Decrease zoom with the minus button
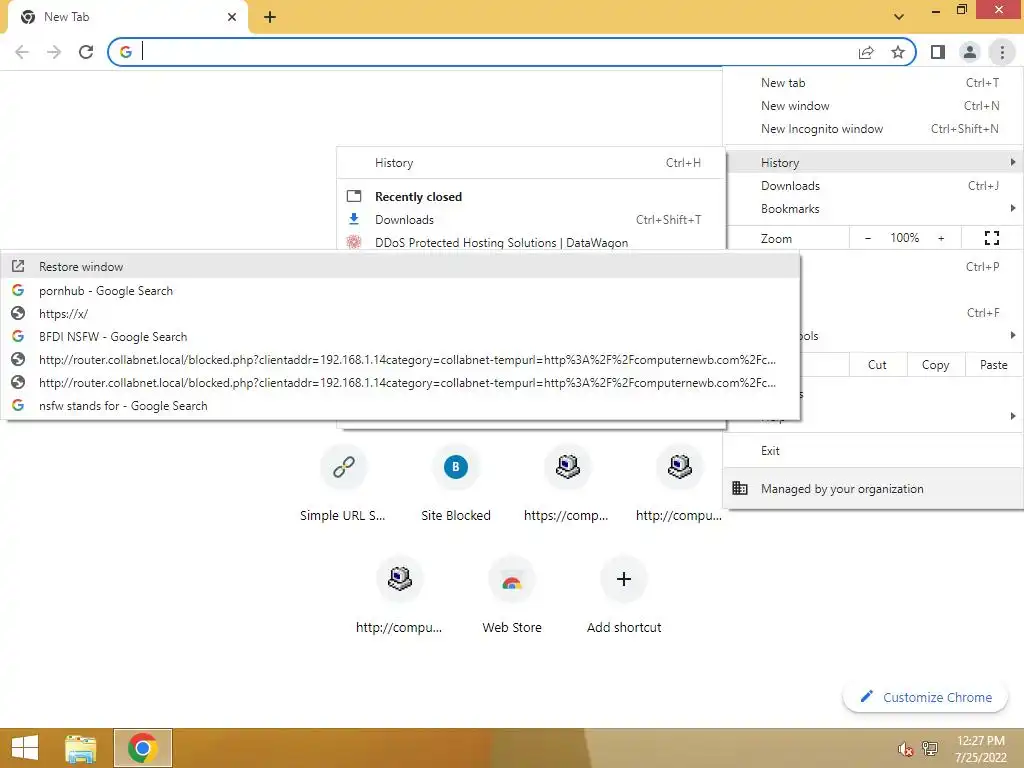The height and width of the screenshot is (768, 1024). tap(868, 238)
